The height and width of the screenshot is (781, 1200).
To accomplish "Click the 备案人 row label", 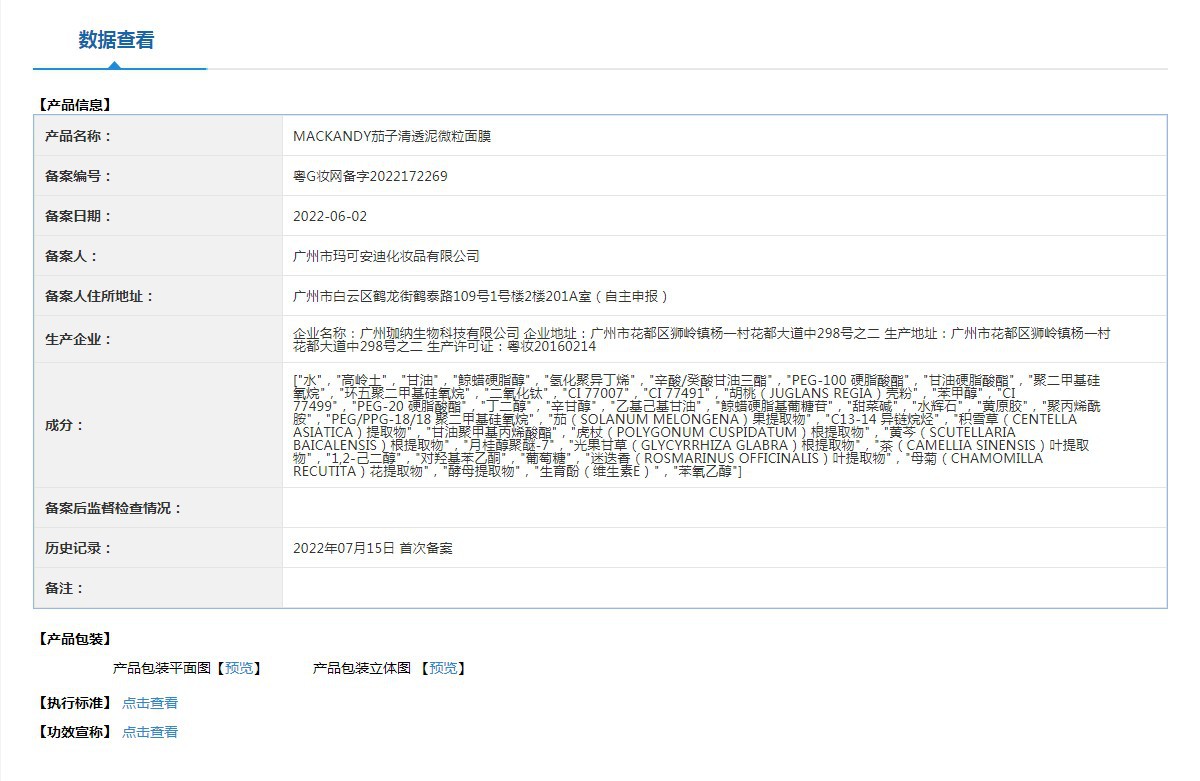I will pos(72,256).
